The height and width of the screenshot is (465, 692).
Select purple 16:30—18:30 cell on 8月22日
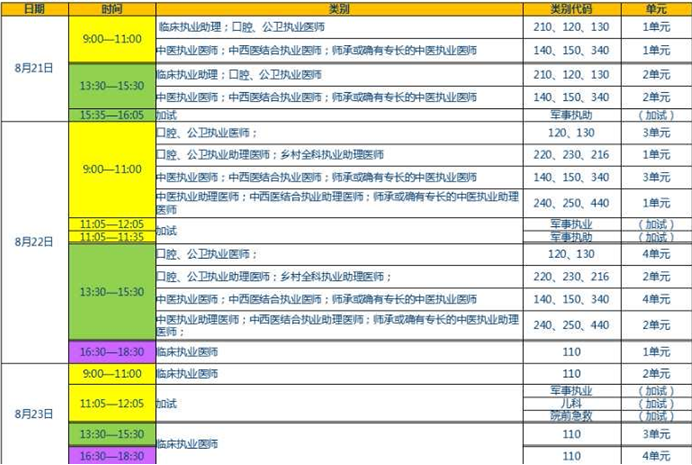click(x=112, y=352)
